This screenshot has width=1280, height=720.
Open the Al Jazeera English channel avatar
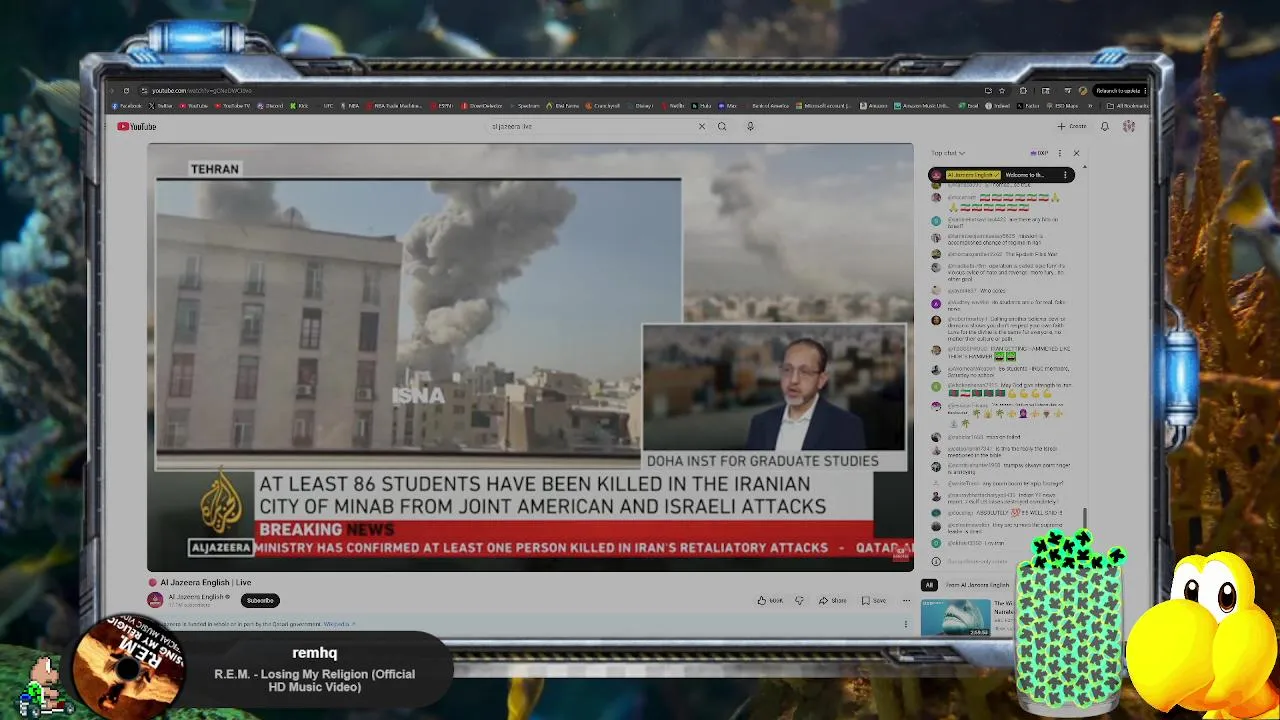tap(155, 600)
